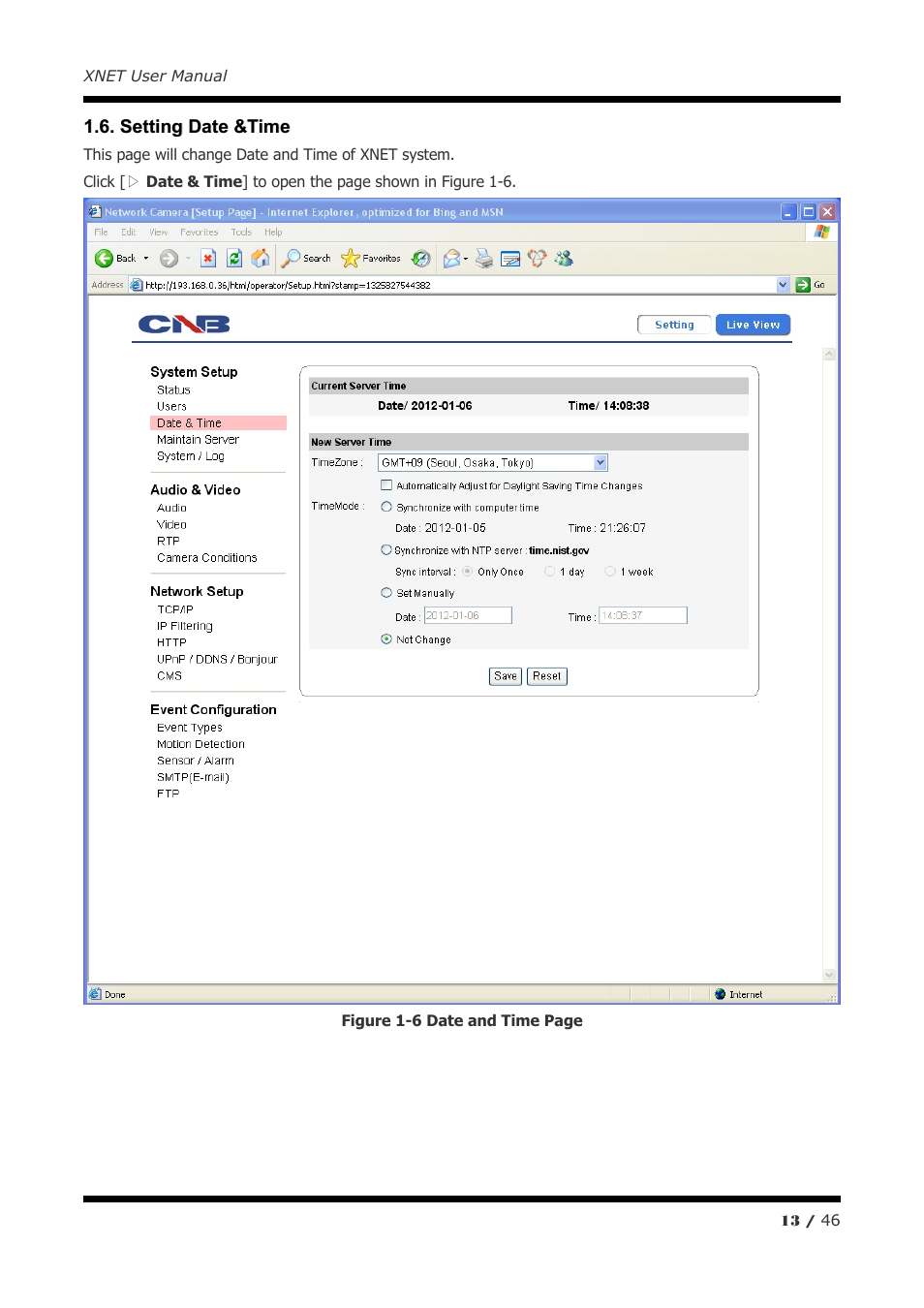Click the Internet zone globe icon
The image size is (924, 1308).
[720, 994]
